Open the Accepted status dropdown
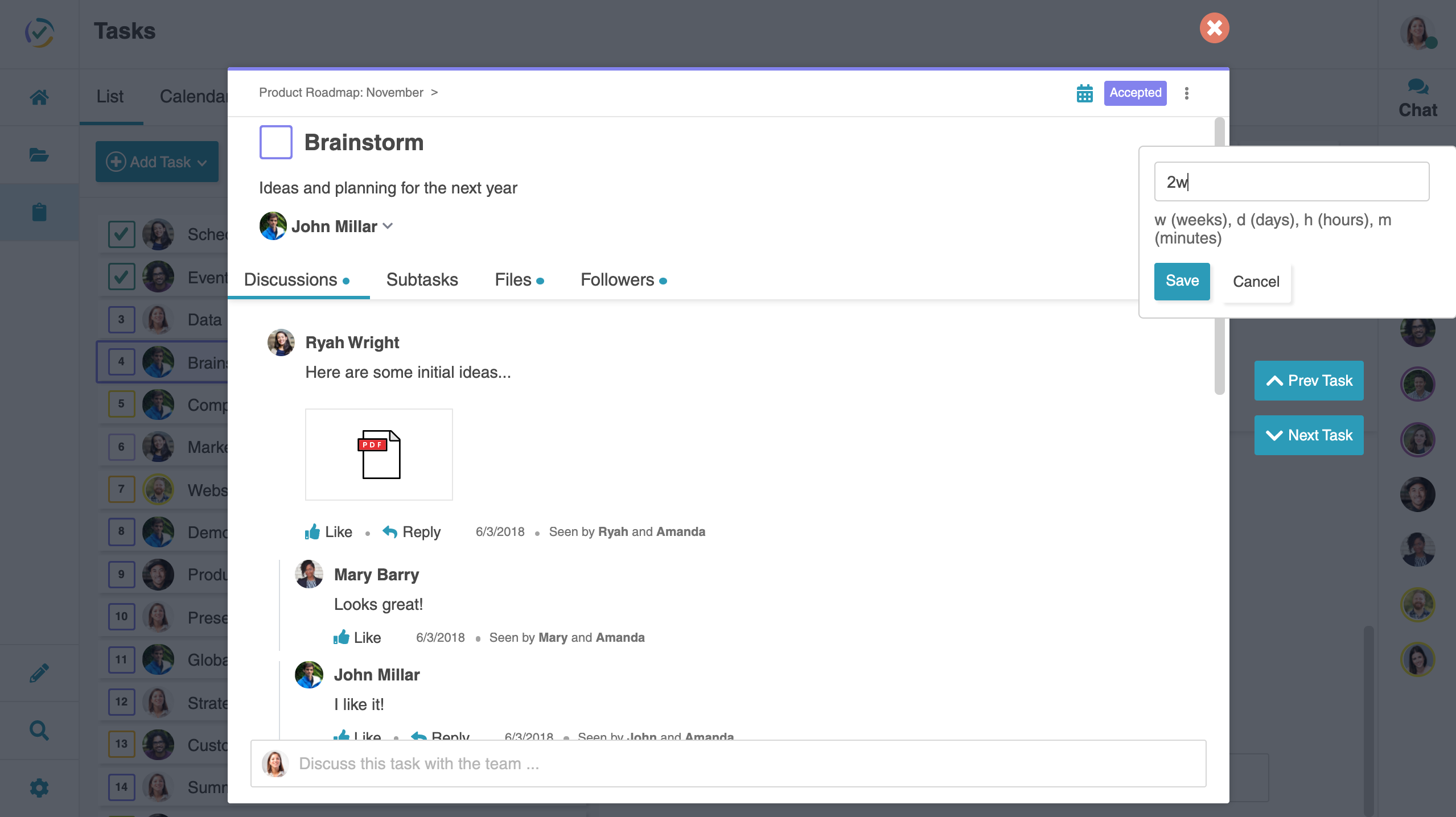This screenshot has width=1456, height=817. (x=1135, y=93)
